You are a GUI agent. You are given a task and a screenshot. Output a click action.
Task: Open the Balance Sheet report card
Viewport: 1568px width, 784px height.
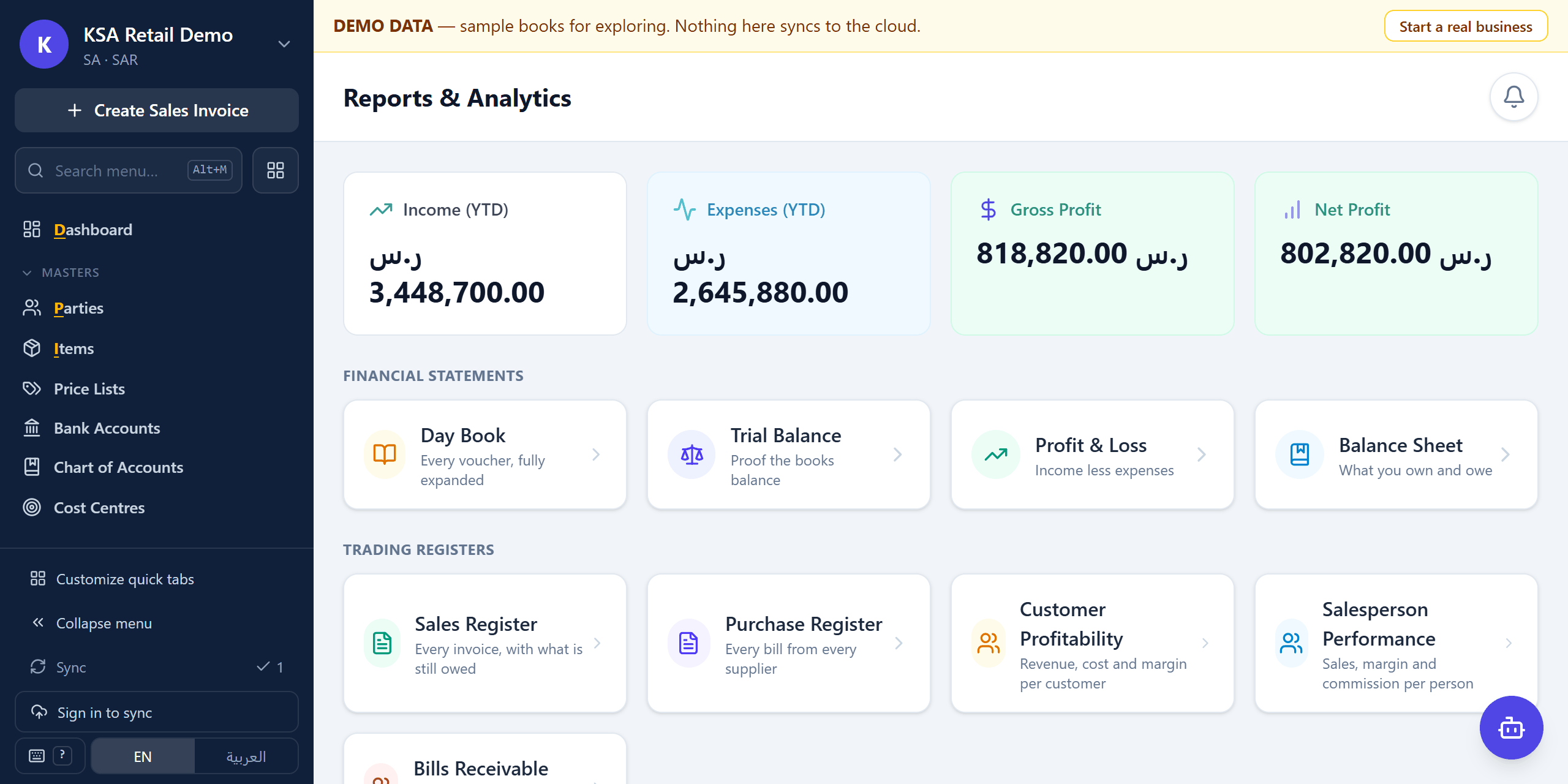[x=1396, y=454]
